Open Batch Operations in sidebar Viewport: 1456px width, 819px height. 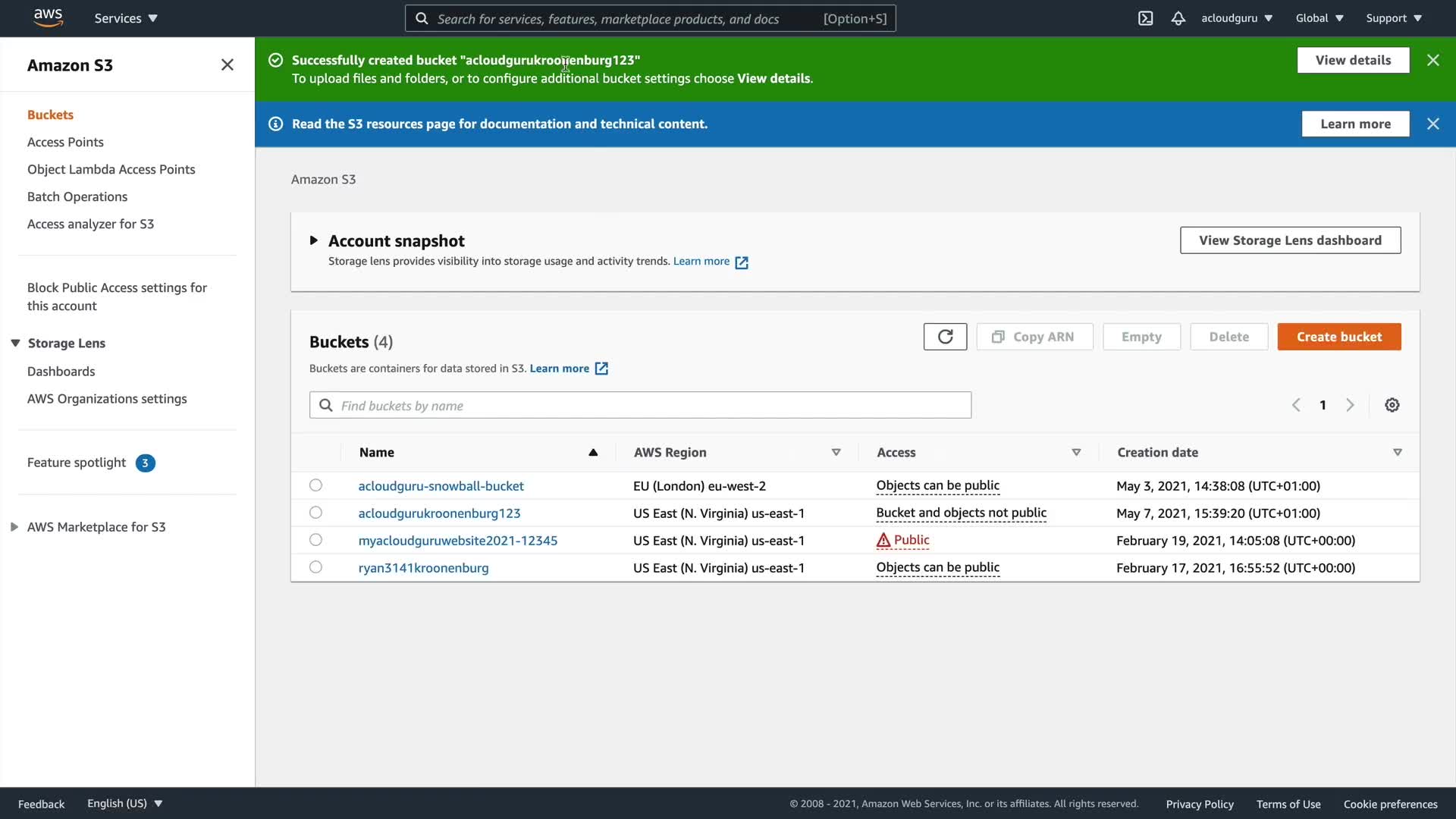click(x=77, y=196)
